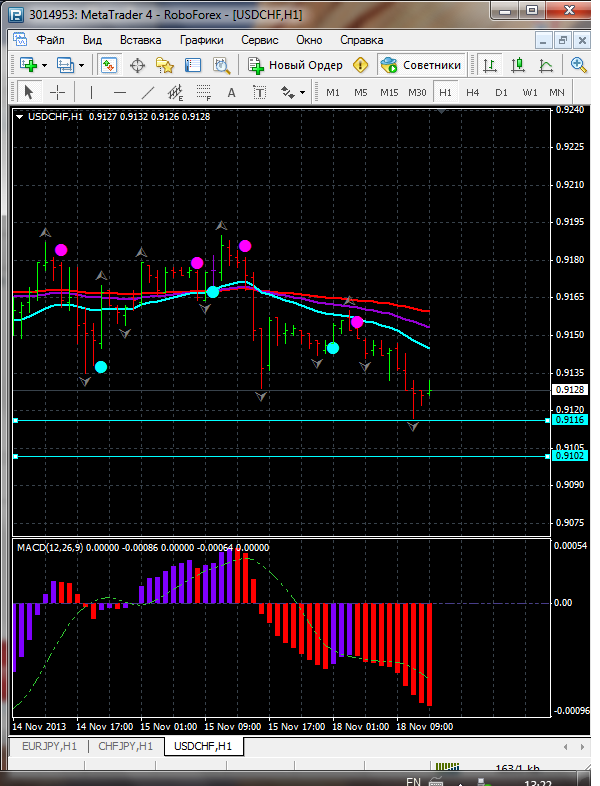Viewport: 600px width, 786px height.
Task: Select the vertical line drawing tool
Action: pyautogui.click(x=91, y=92)
